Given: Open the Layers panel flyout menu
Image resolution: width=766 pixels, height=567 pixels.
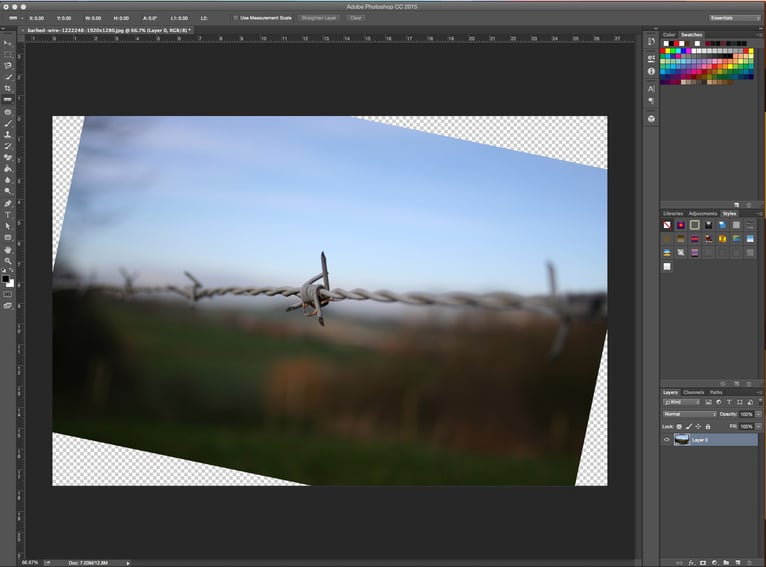Looking at the screenshot, I should pyautogui.click(x=759, y=392).
